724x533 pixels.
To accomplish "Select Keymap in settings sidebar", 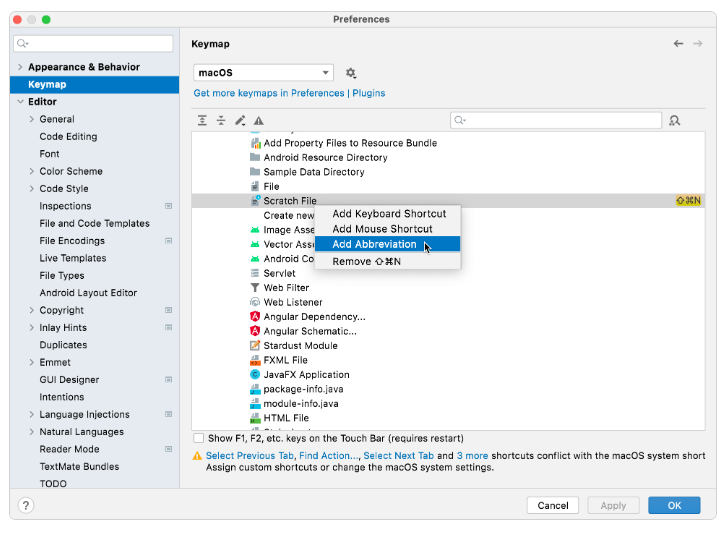I will click(x=94, y=85).
